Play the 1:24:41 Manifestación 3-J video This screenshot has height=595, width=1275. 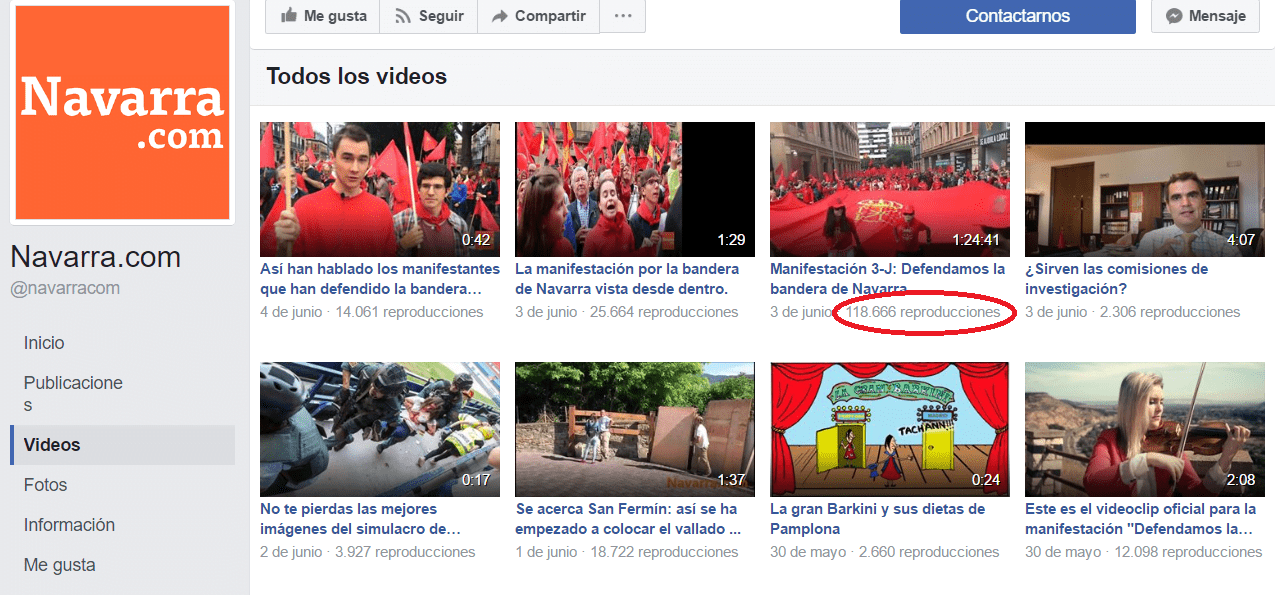coord(890,189)
